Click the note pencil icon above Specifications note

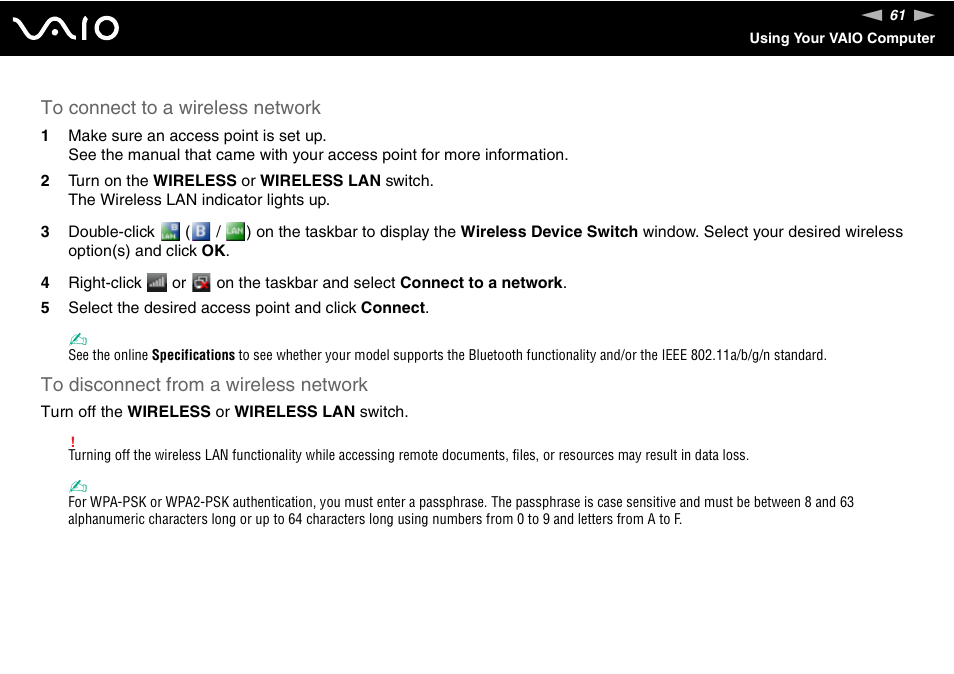click(78, 339)
